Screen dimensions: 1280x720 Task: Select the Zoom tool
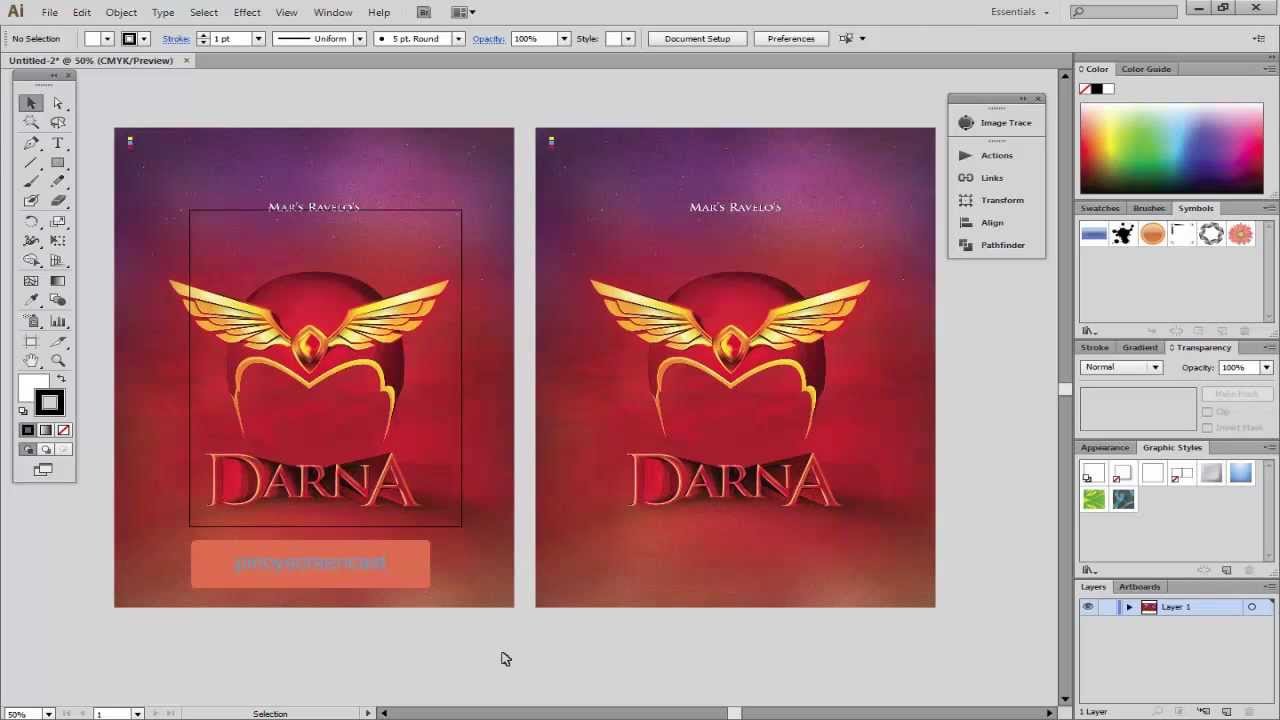tap(58, 360)
